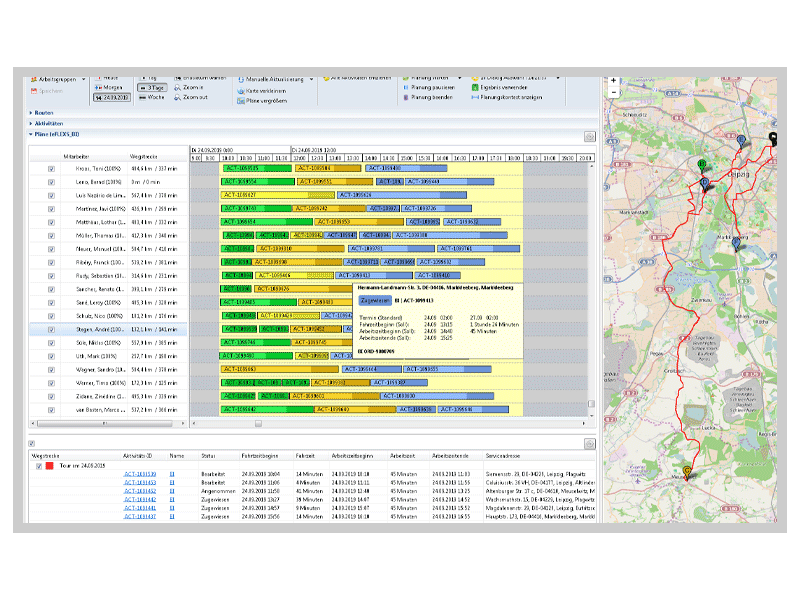Select the 3 Tage view option
This screenshot has height=600, width=800.
click(150, 87)
